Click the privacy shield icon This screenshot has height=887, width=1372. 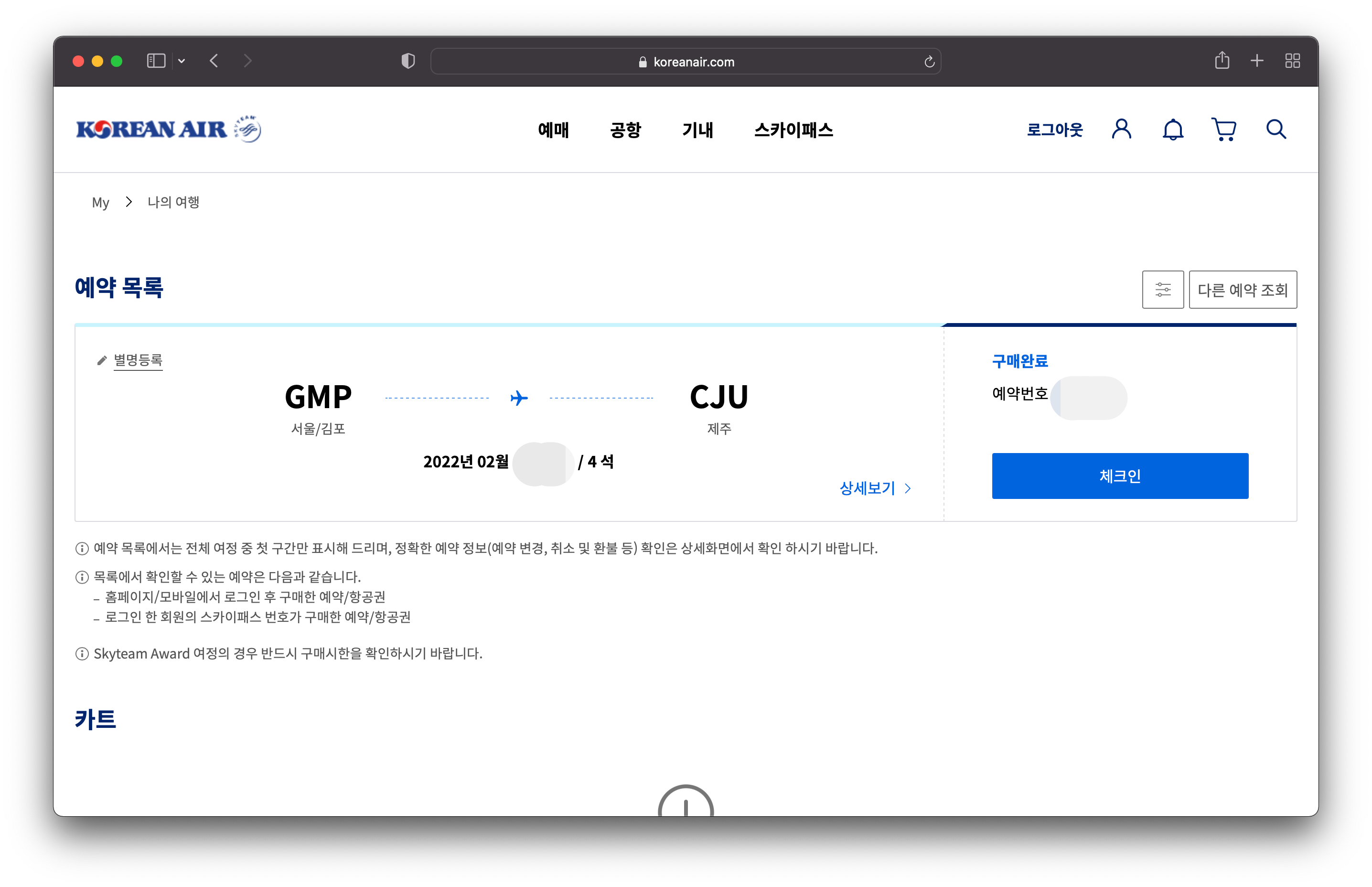tap(407, 61)
